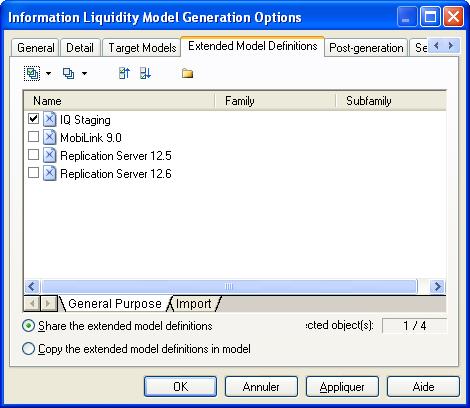Check the Replication Server 12.5 checkbox
Image resolution: width=470 pixels, height=408 pixels.
pos(33,155)
